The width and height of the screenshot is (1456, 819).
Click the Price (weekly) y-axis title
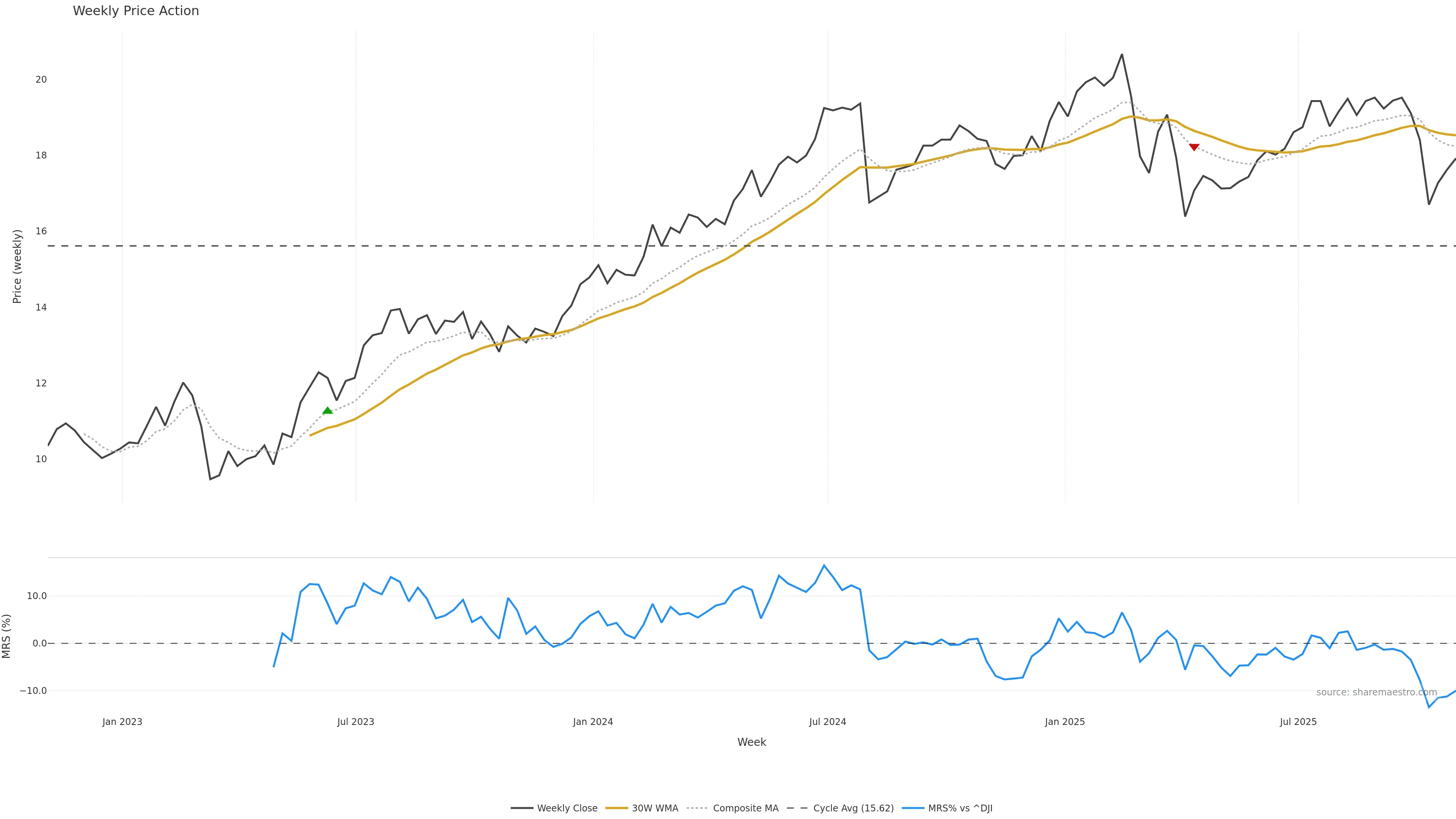pyautogui.click(x=17, y=266)
